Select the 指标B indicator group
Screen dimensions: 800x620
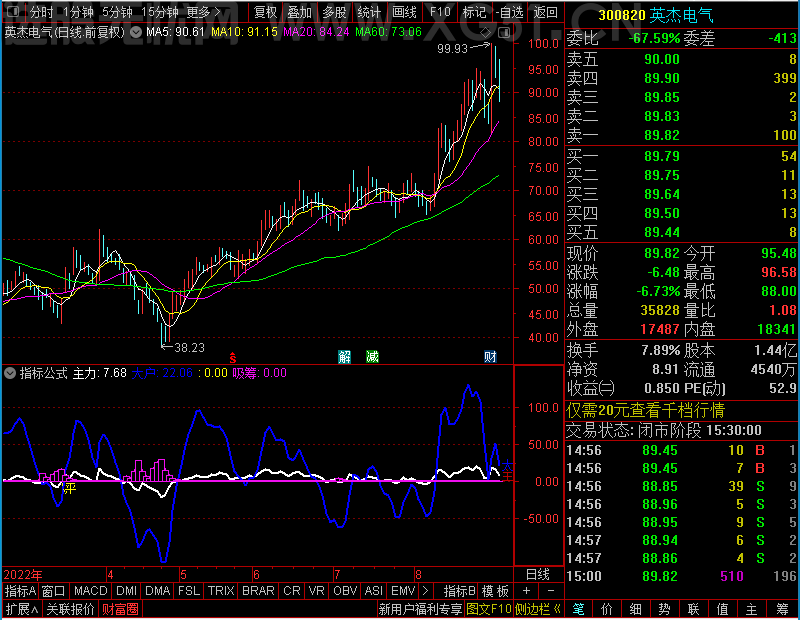460,591
